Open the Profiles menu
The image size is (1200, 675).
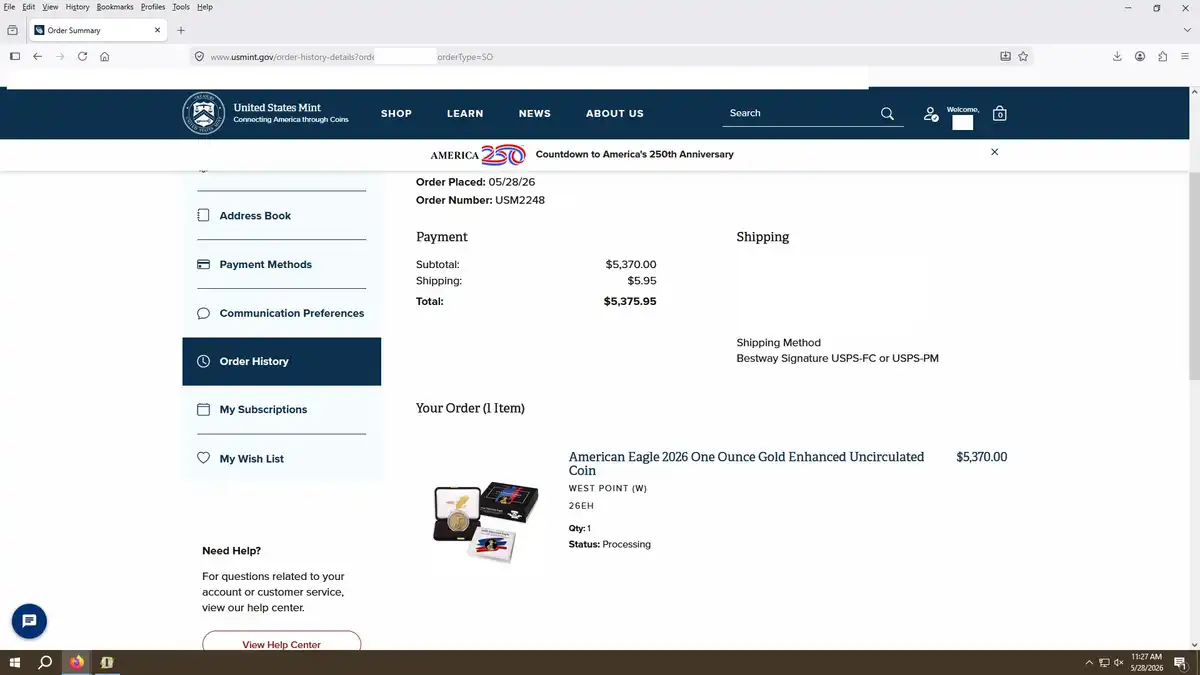(x=153, y=7)
